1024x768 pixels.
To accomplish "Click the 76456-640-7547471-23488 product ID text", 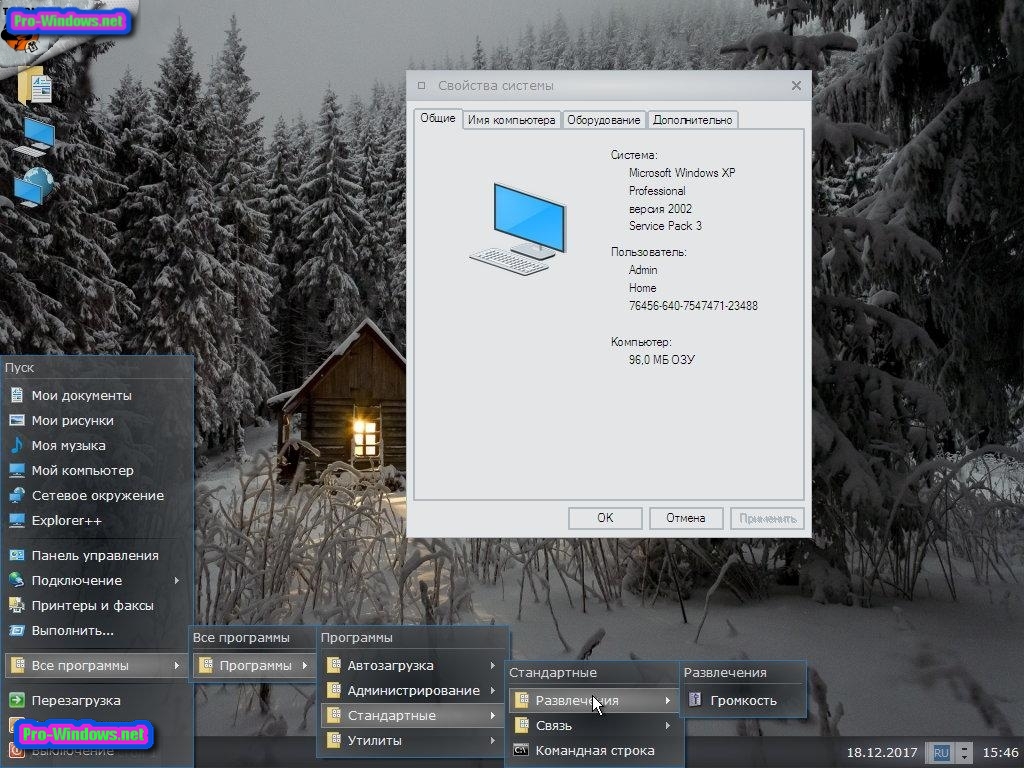I will (x=693, y=306).
